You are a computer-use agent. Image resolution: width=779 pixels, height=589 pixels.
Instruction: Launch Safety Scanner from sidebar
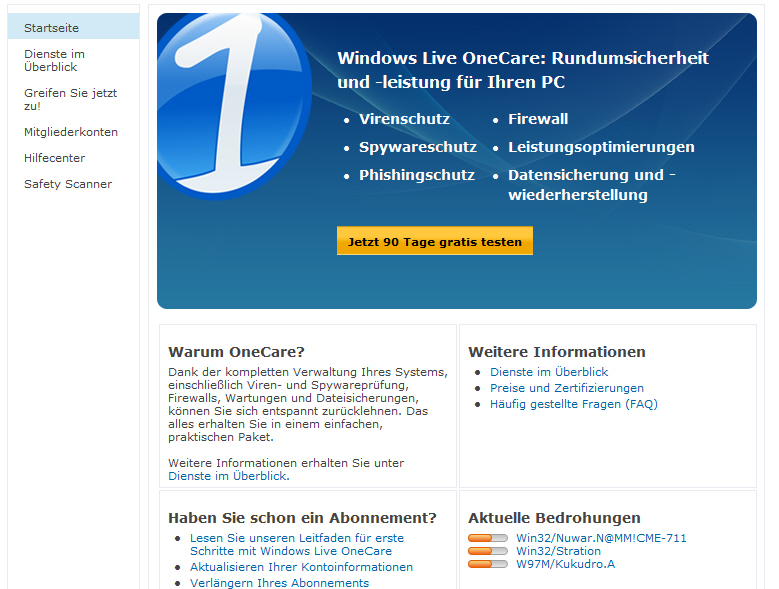(x=68, y=184)
